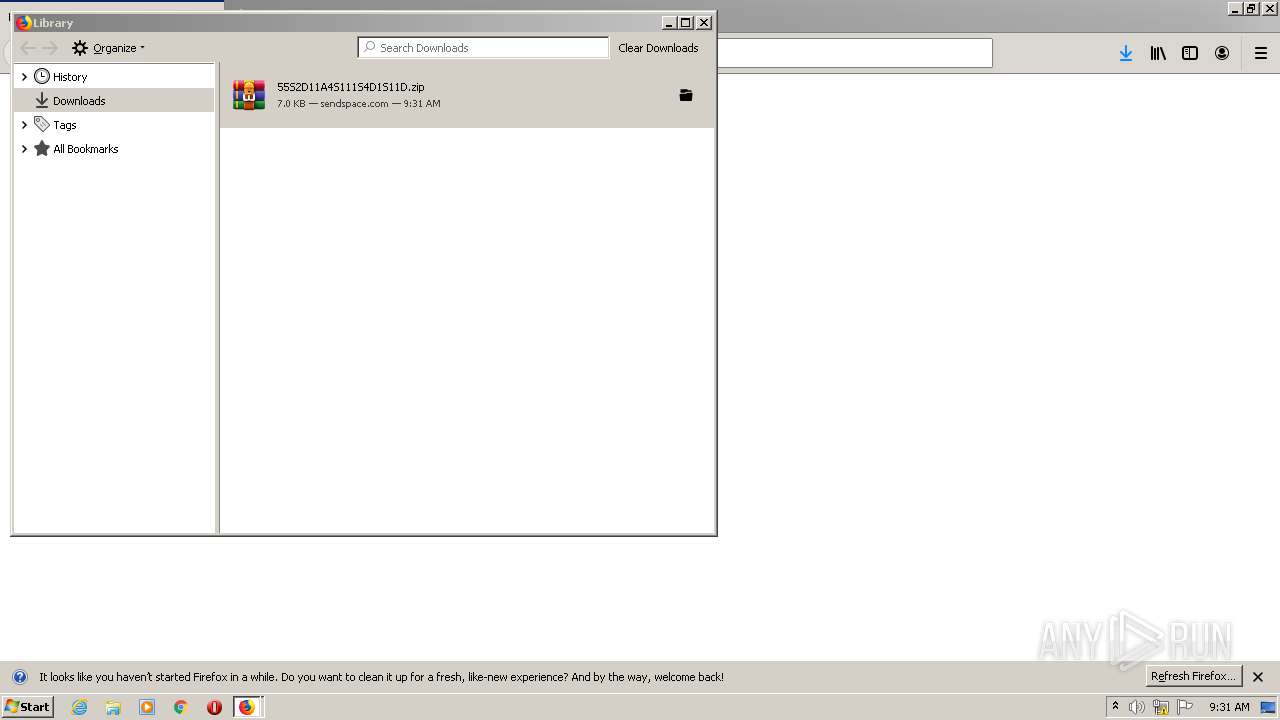1280x720 pixels.
Task: Maximize the Library window
Action: point(686,23)
